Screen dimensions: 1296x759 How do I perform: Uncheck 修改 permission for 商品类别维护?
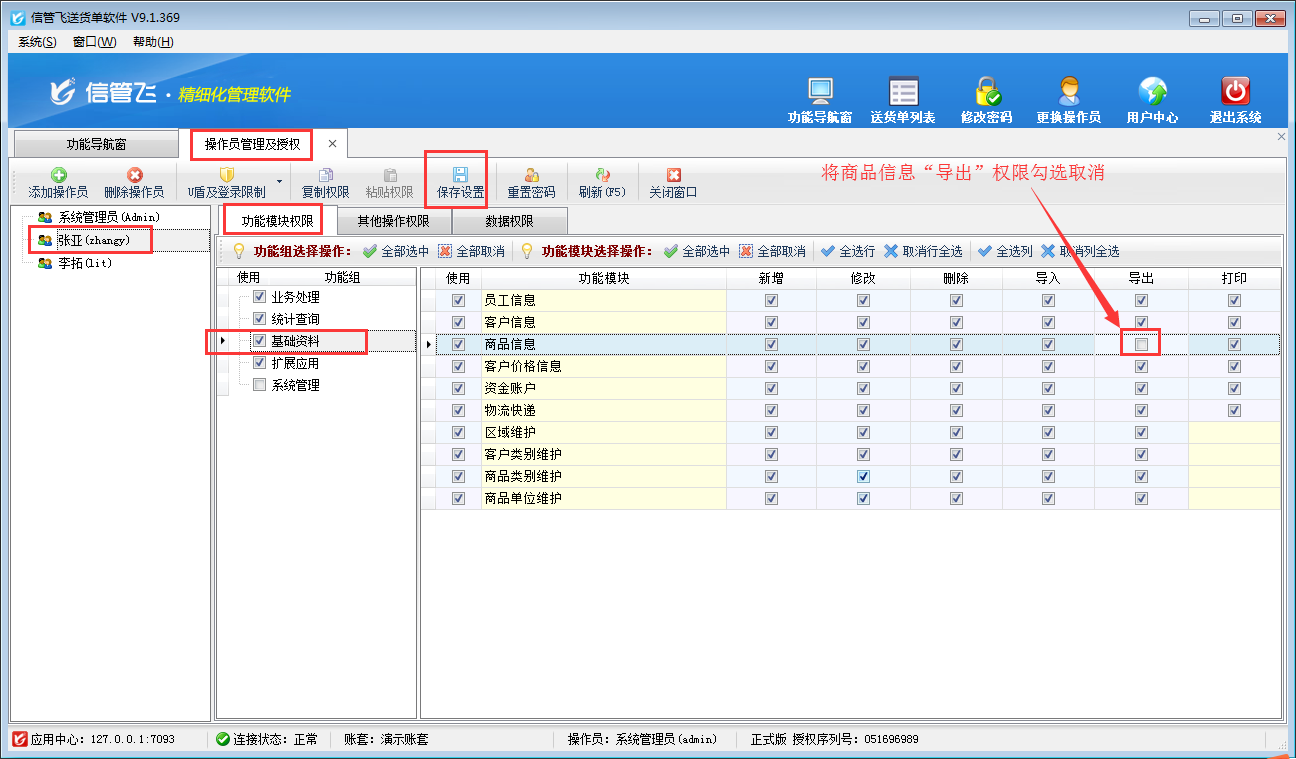point(863,476)
